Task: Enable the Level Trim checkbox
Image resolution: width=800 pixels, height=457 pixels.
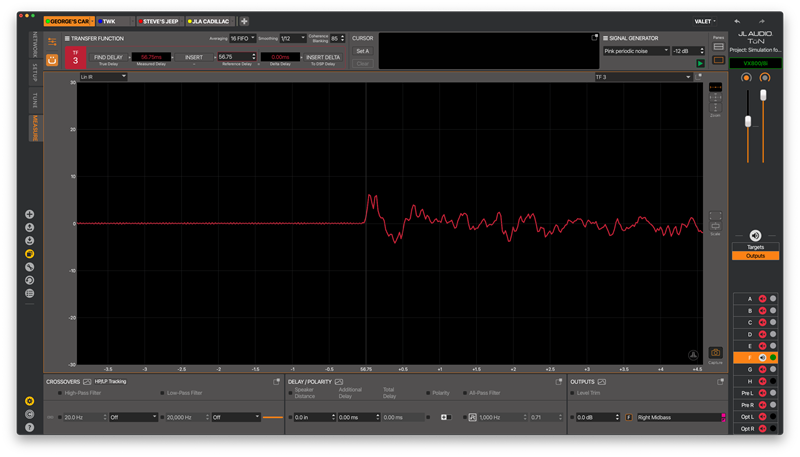Action: point(572,393)
